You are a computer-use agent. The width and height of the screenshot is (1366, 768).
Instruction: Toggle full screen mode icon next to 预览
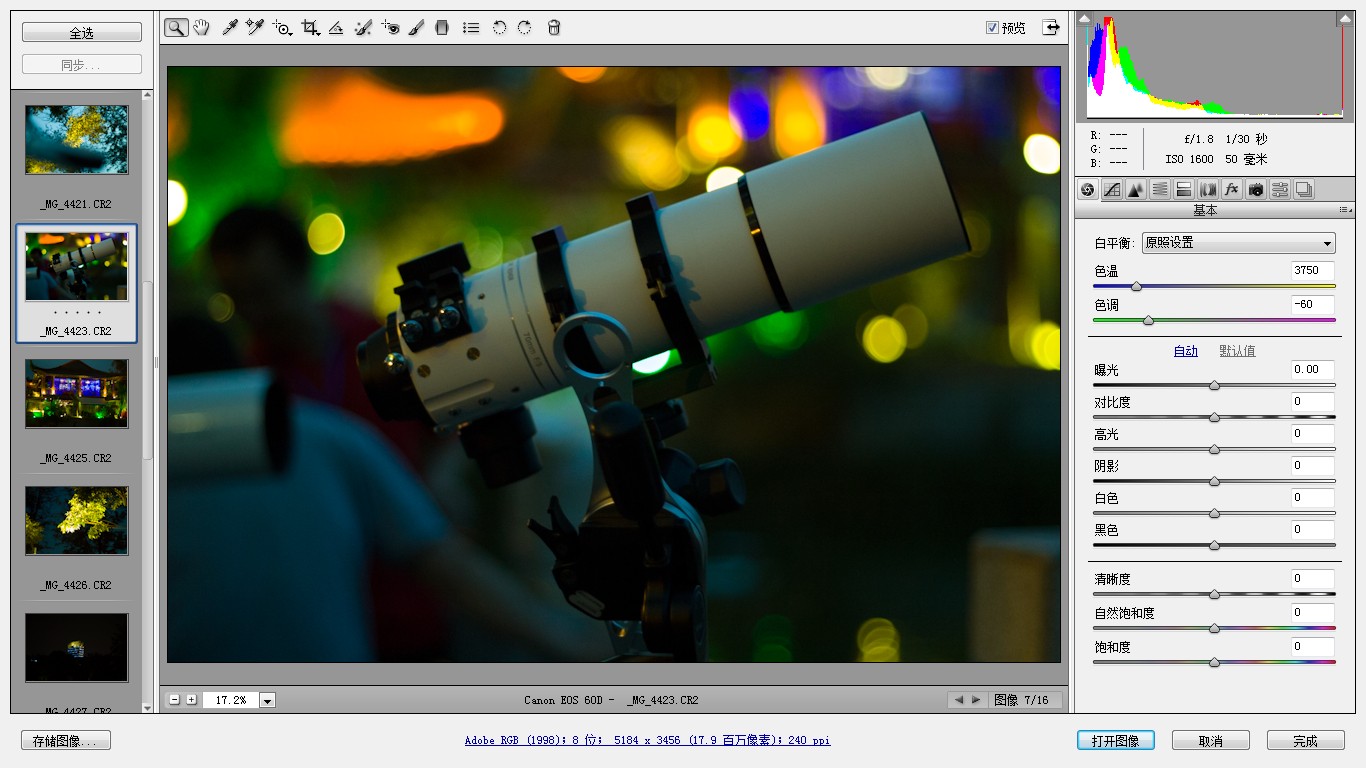click(x=1051, y=28)
